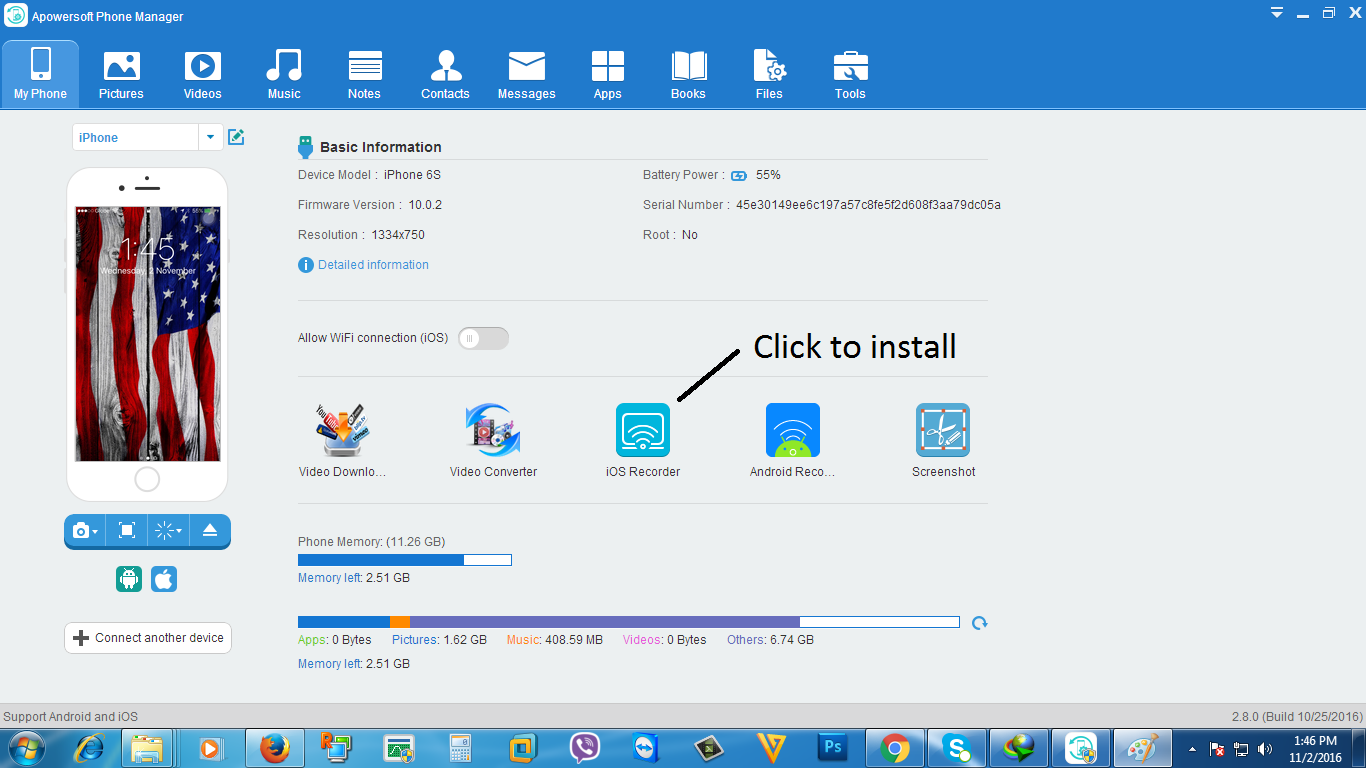Click 'Others: 6.74 GB' storage label
The image size is (1366, 768).
[x=770, y=640]
